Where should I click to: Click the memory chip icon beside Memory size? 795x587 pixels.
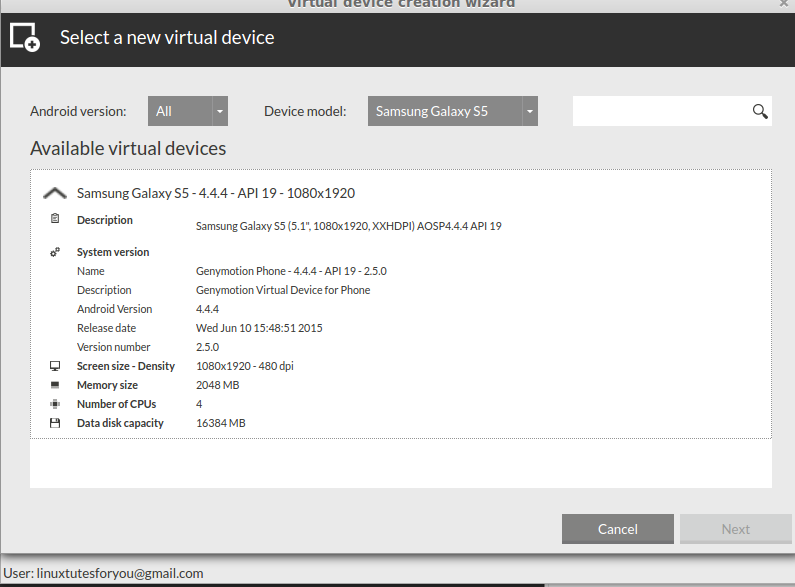pyautogui.click(x=55, y=385)
